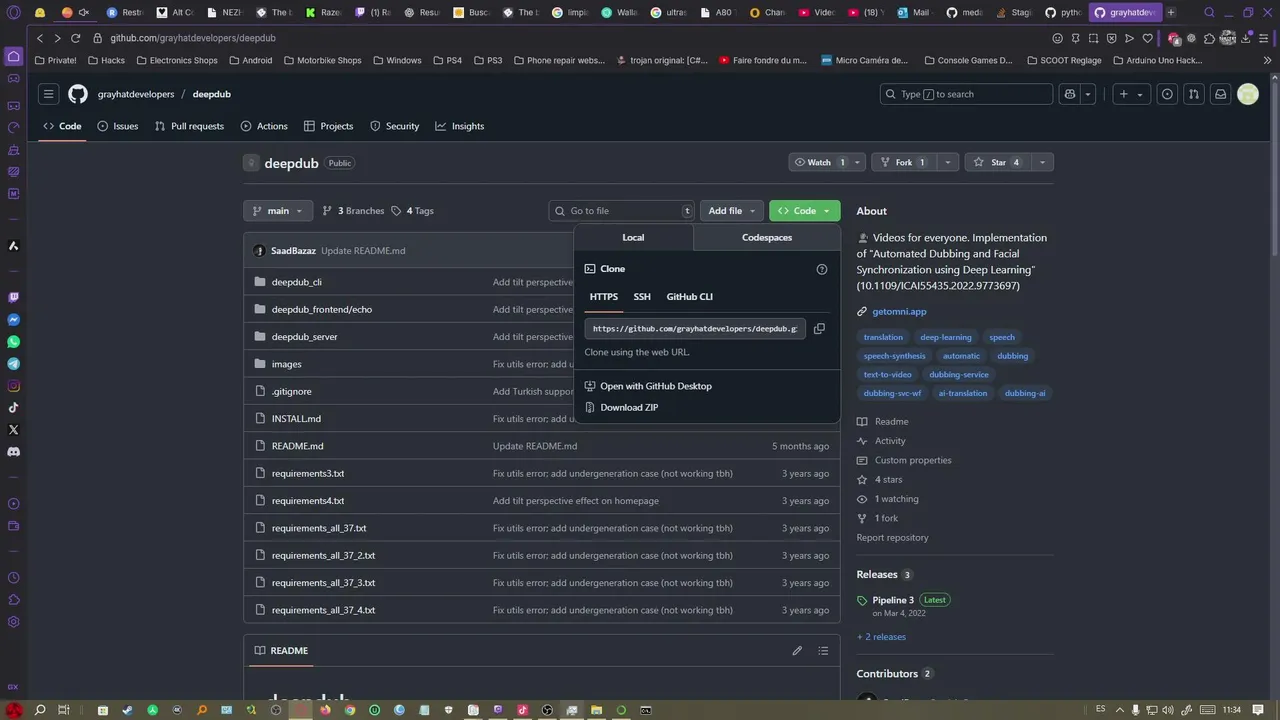The height and width of the screenshot is (720, 1280).
Task: Click the Go to file field
Action: [x=622, y=211]
